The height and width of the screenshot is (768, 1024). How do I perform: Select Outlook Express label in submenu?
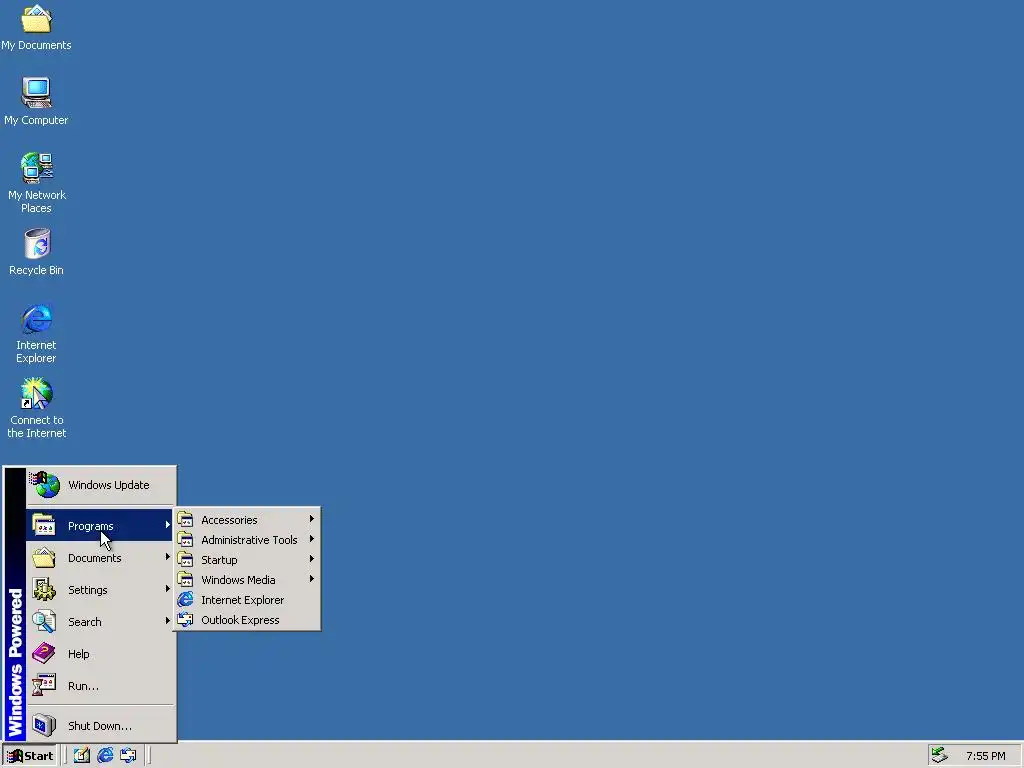click(x=240, y=620)
